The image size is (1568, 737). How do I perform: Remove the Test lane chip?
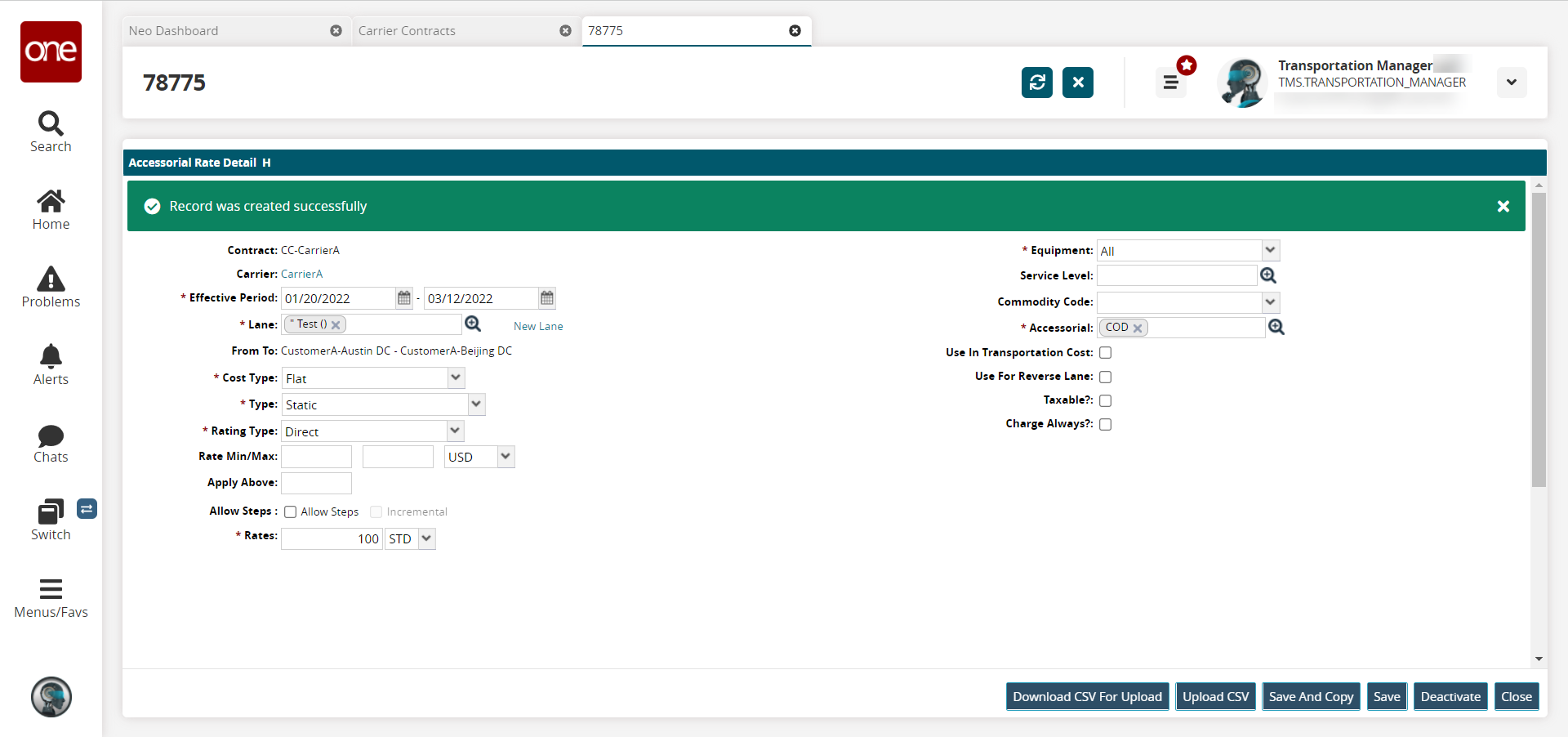pos(336,325)
